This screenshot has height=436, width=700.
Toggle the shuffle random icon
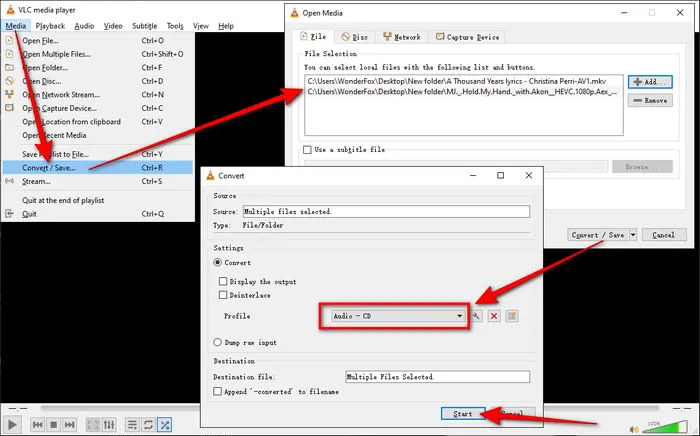pyautogui.click(x=164, y=424)
